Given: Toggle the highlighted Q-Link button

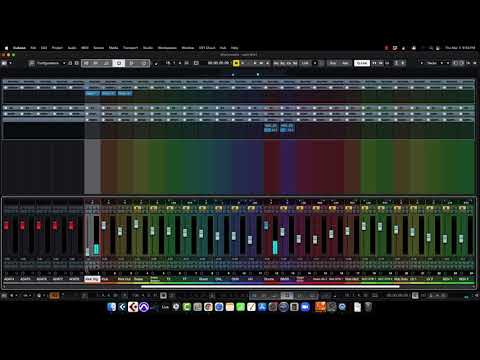Looking at the screenshot, I should 362,63.
